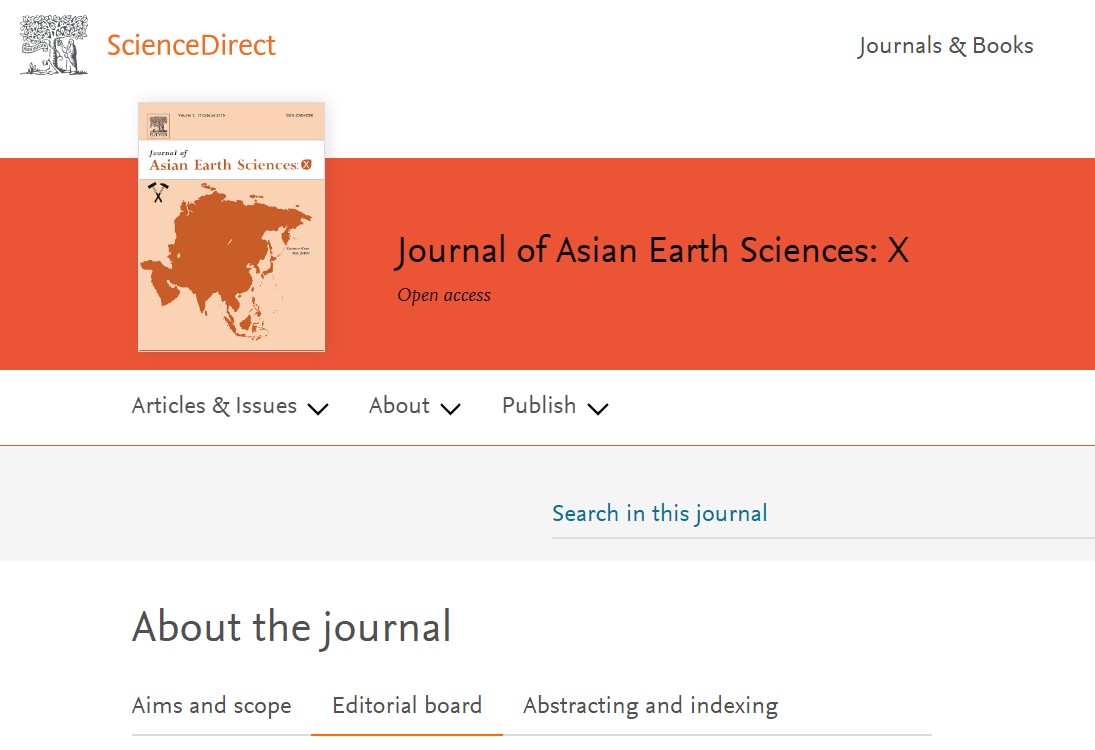Open the Journals & Books link
Viewport: 1095px width, 750px height.
tap(946, 46)
